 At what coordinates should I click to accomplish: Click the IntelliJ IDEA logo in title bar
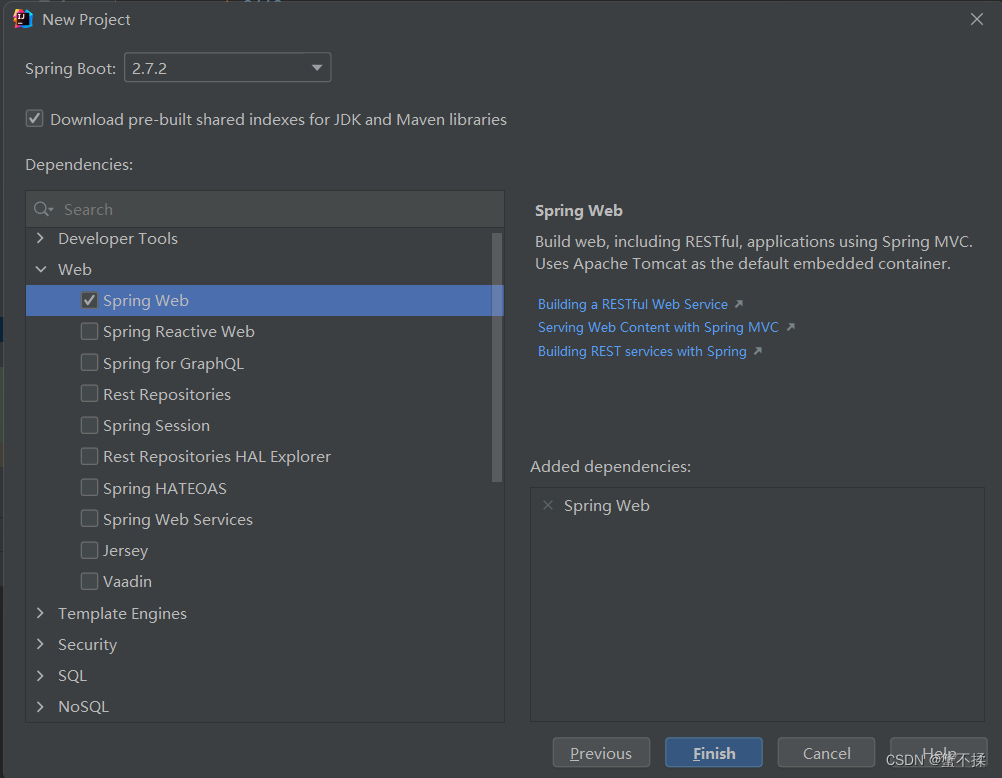tap(22, 18)
